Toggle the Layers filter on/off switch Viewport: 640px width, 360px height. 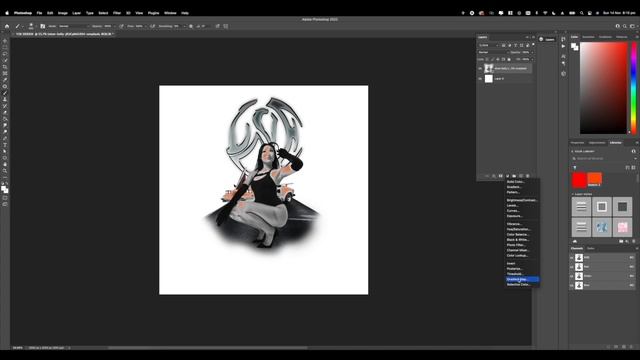point(533,45)
